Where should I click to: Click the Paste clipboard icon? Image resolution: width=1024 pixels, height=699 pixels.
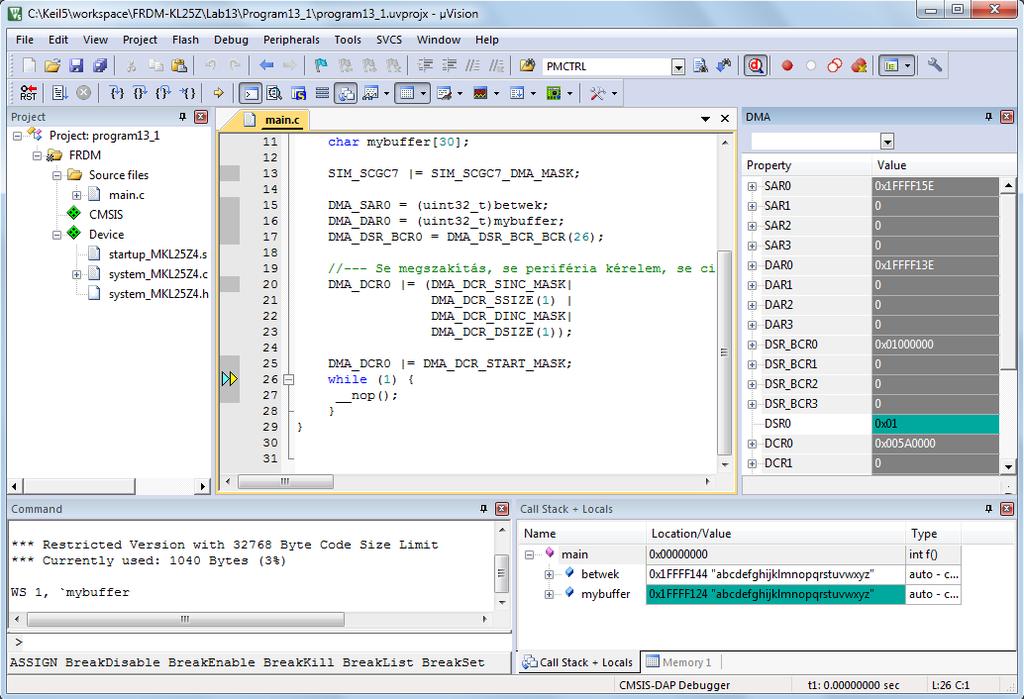178,65
